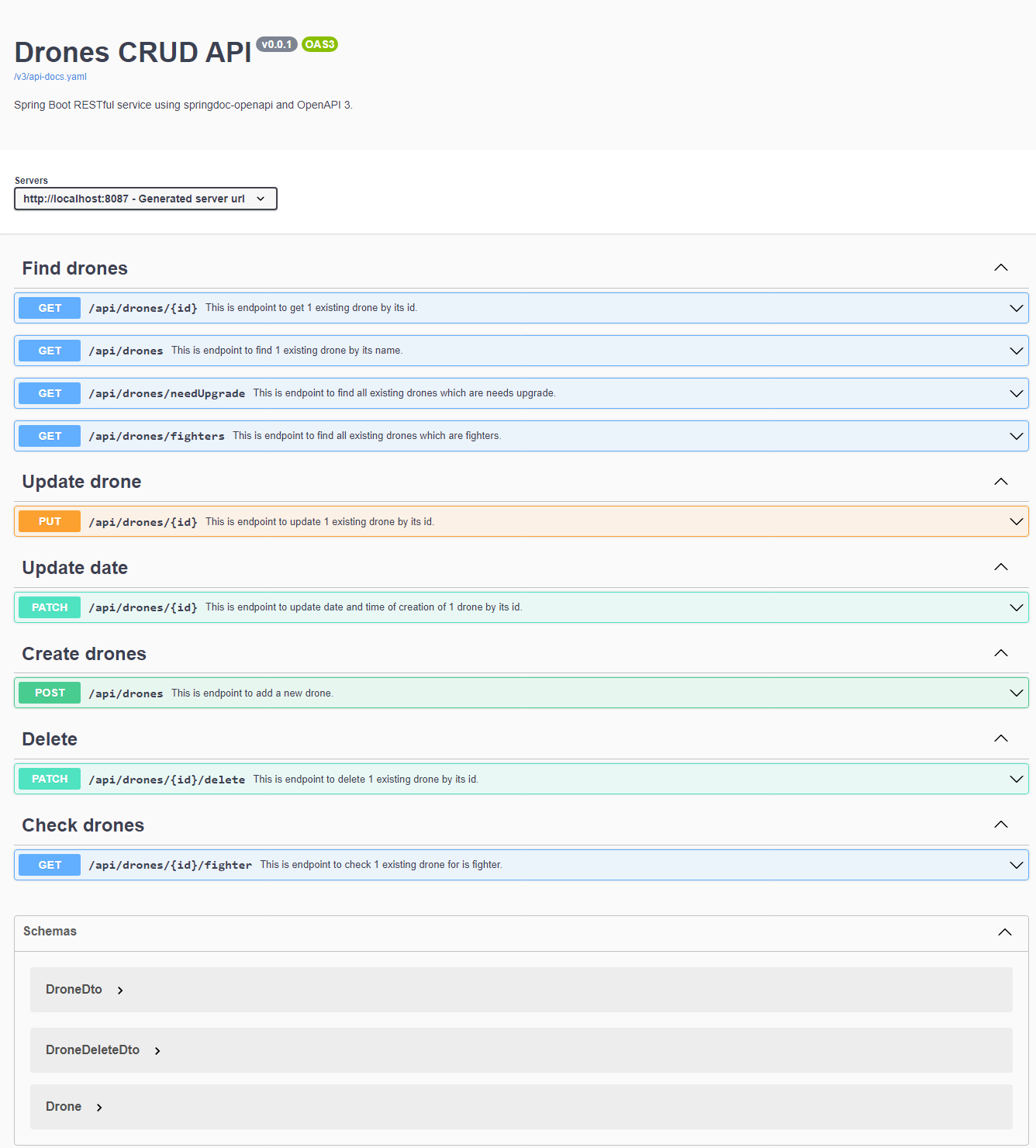
Task: Expand the POST add drone row arrow
Action: click(1017, 693)
